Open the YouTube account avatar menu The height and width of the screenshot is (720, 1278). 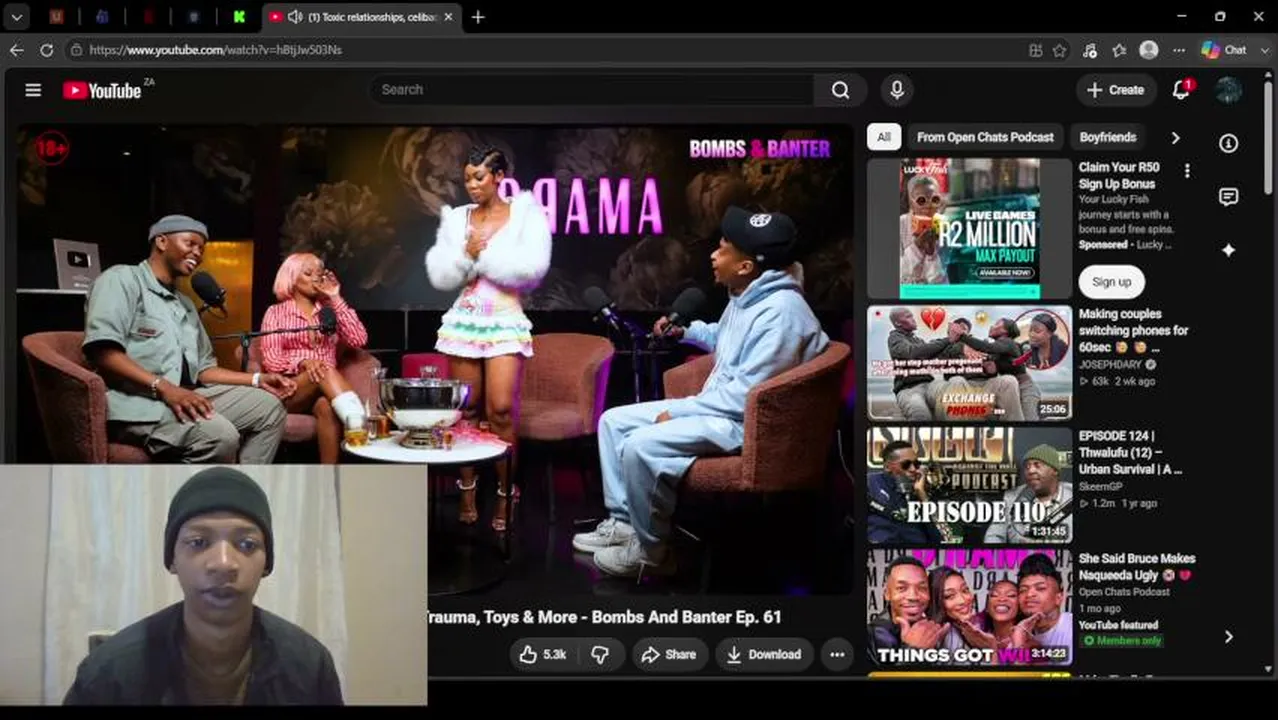(1228, 90)
